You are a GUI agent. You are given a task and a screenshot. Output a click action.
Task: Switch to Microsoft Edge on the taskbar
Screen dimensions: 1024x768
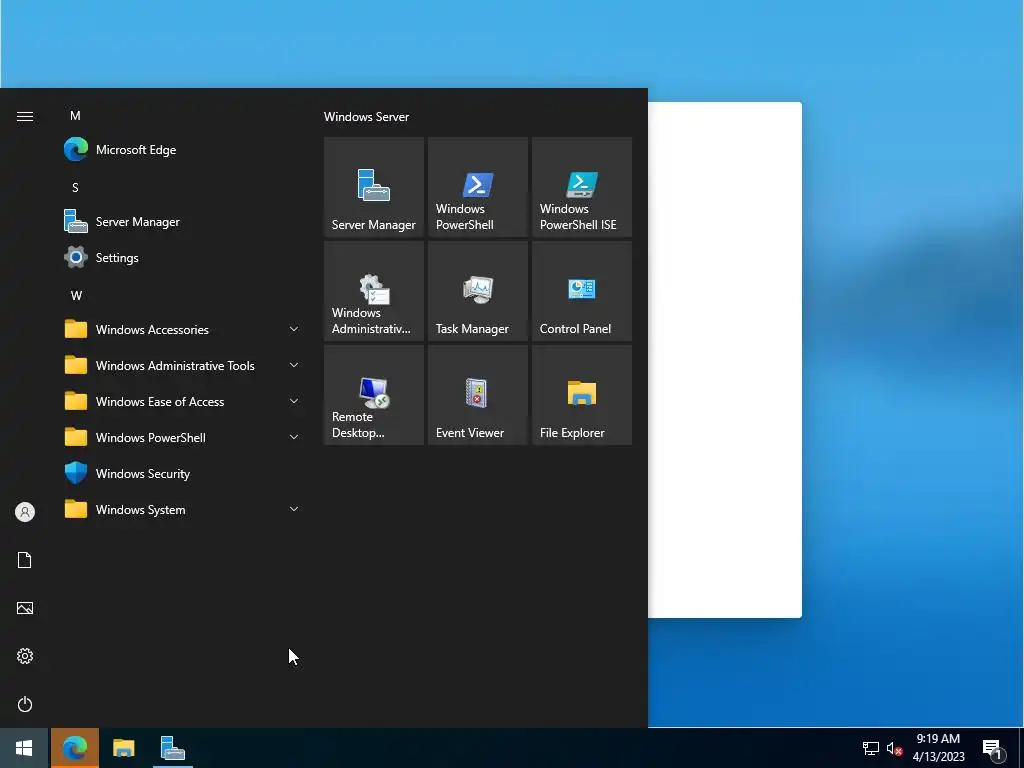pyautogui.click(x=75, y=748)
